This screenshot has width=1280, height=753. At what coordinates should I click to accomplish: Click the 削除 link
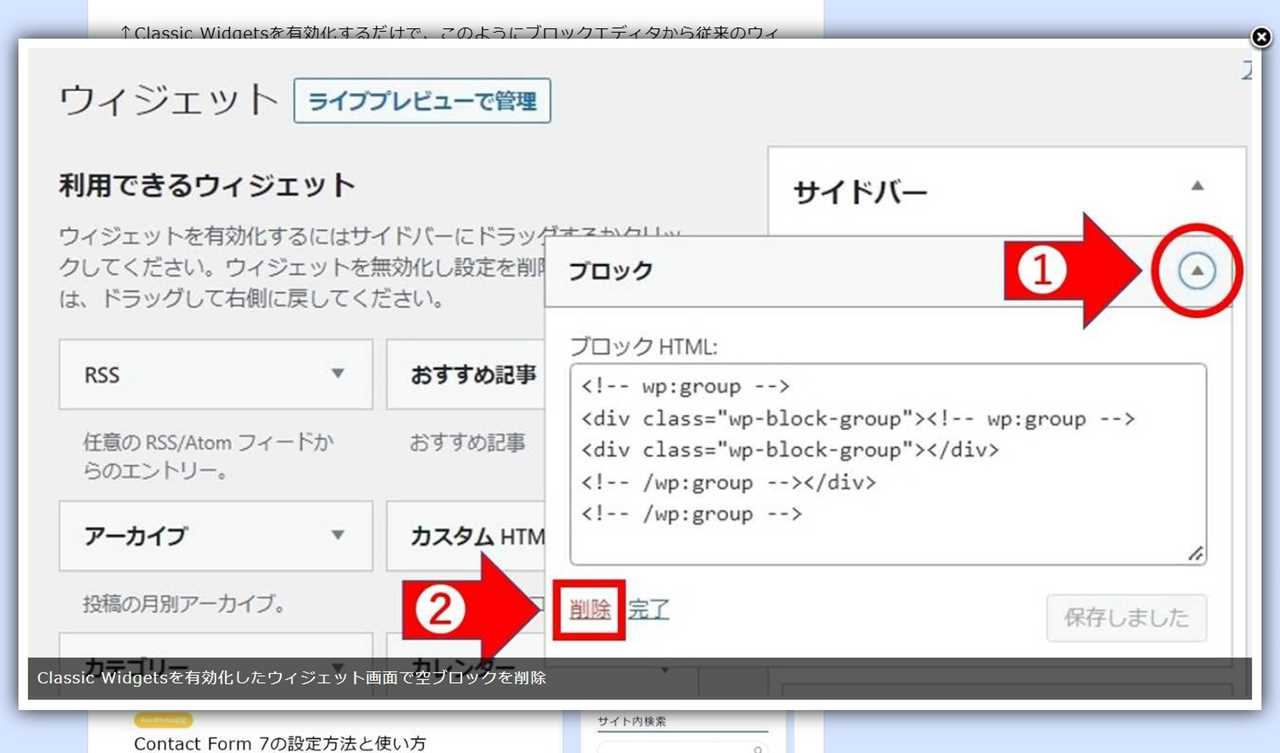590,609
